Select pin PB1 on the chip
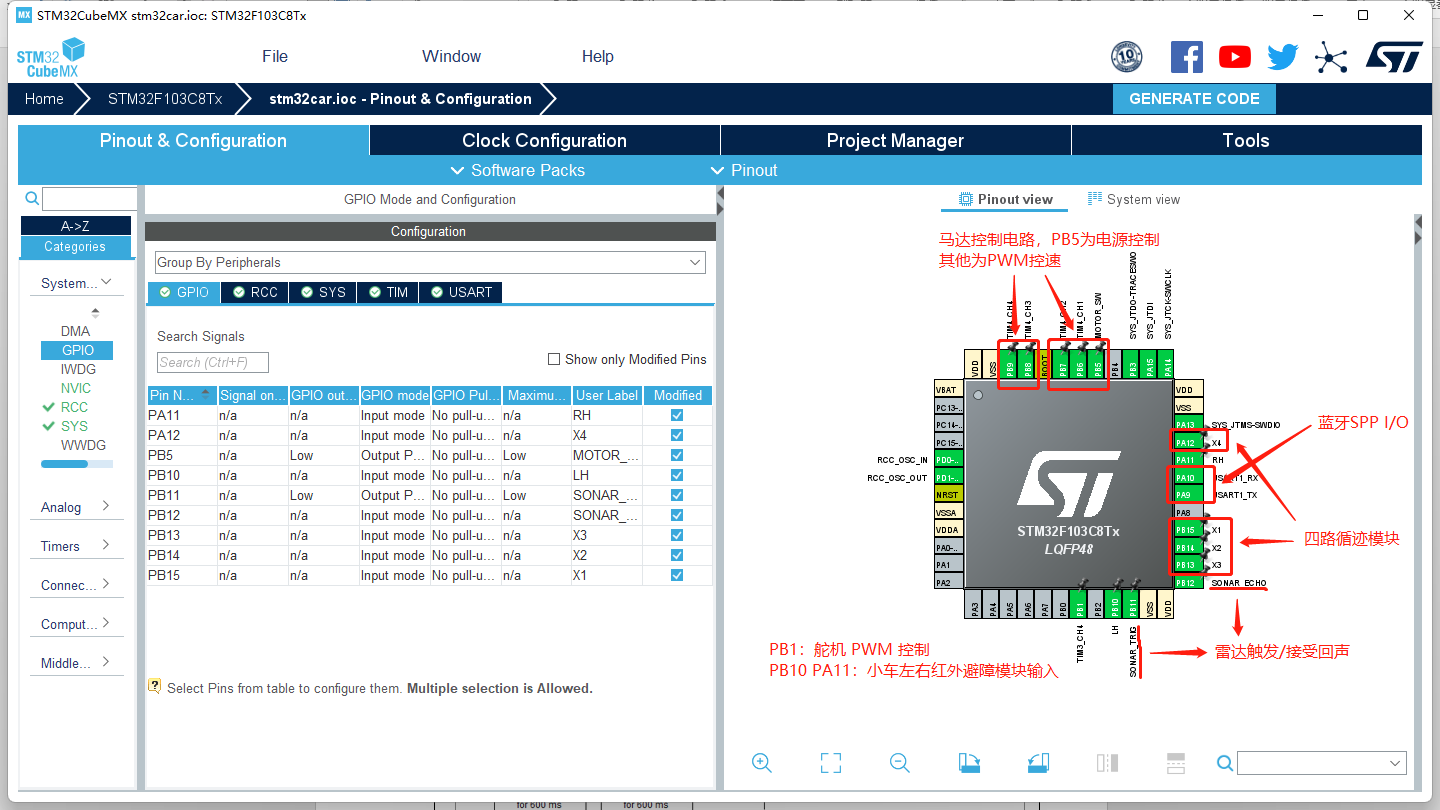 coord(1079,603)
